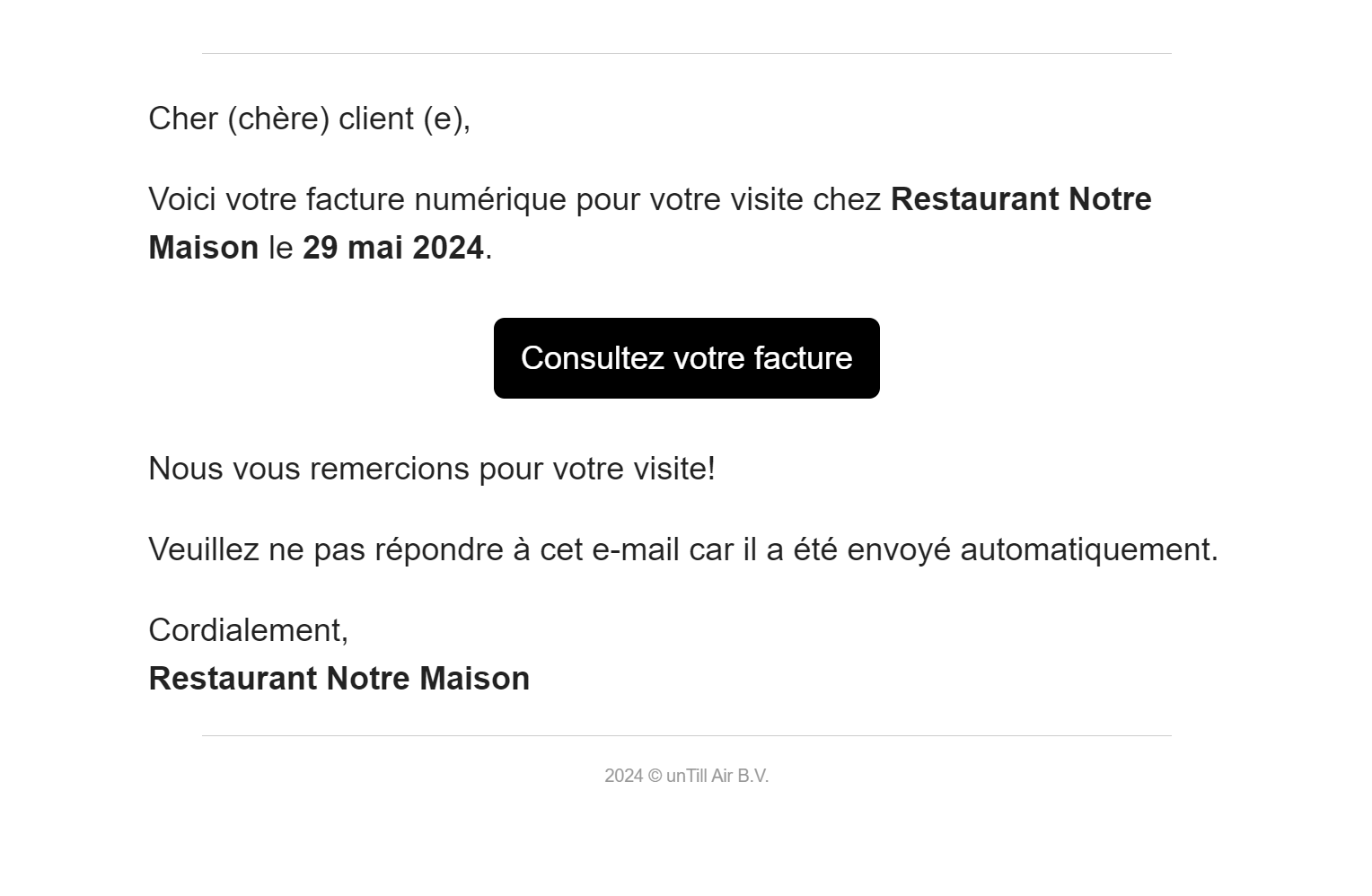This screenshot has height=896, width=1372.
Task: Click the Consultez votre facture button
Action: [686, 358]
